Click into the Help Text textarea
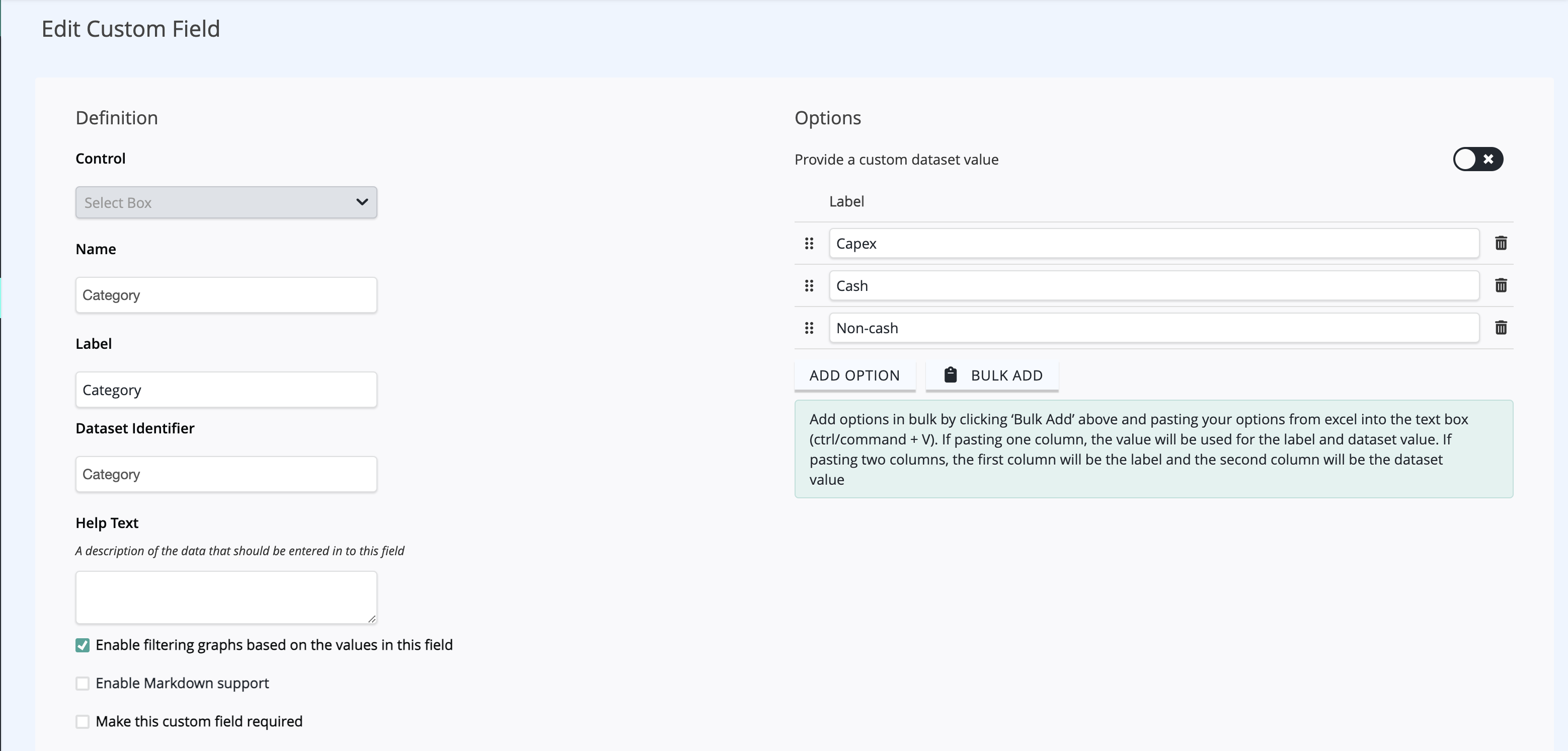The height and width of the screenshot is (751, 1568). (x=226, y=597)
